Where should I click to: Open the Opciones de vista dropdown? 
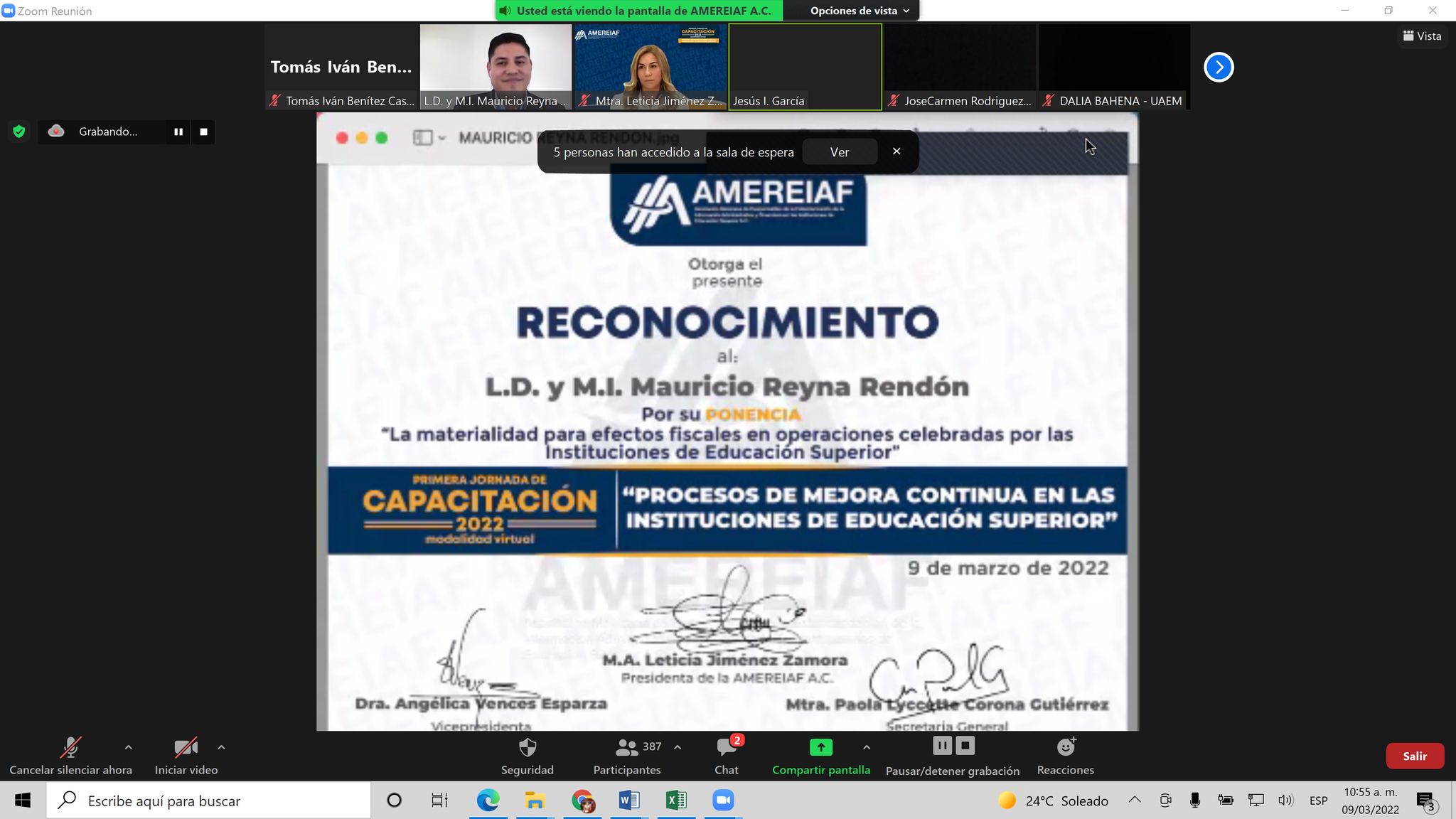859,11
